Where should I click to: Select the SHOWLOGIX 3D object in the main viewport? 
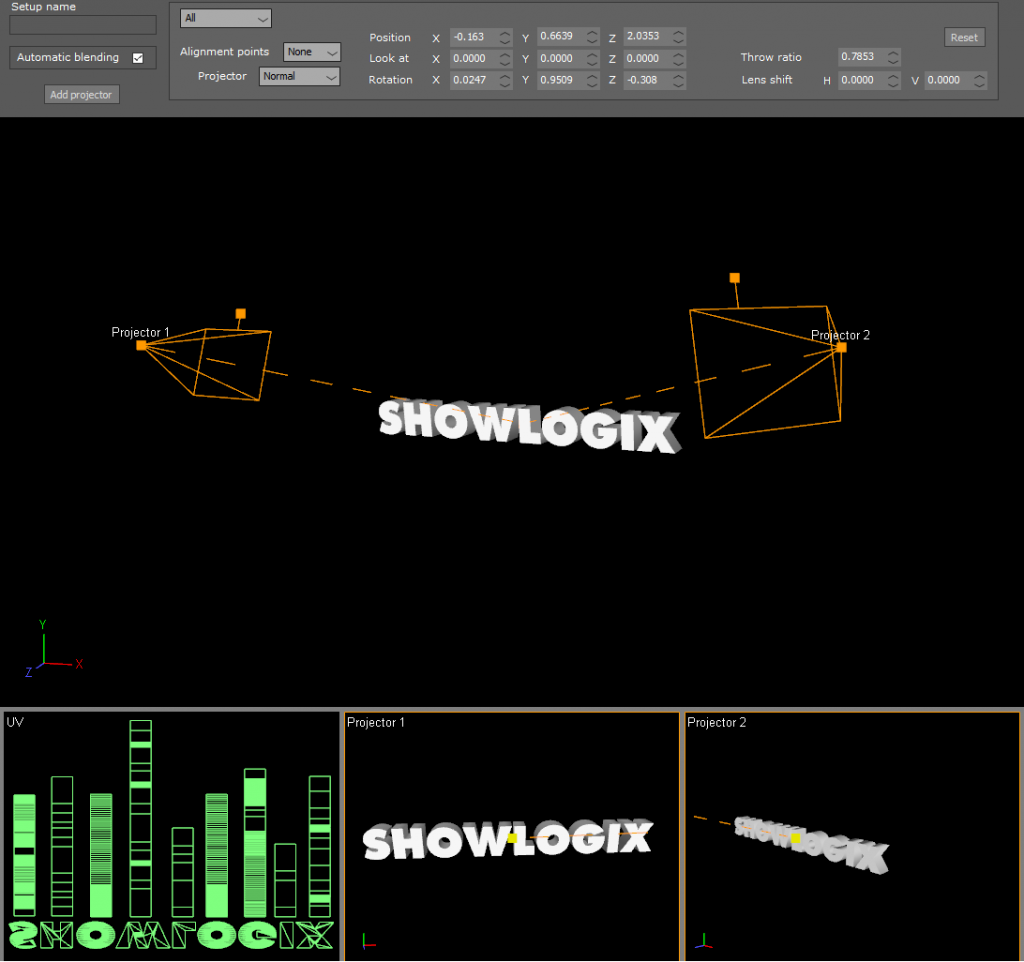tap(529, 426)
